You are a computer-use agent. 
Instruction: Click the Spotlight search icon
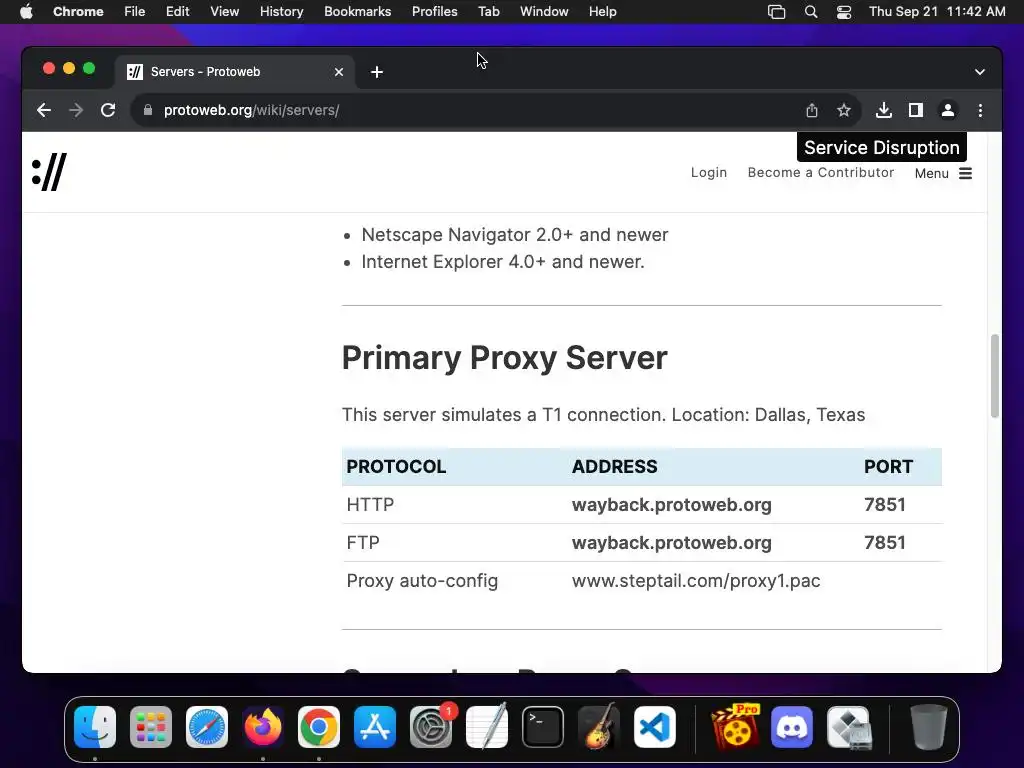click(x=810, y=12)
